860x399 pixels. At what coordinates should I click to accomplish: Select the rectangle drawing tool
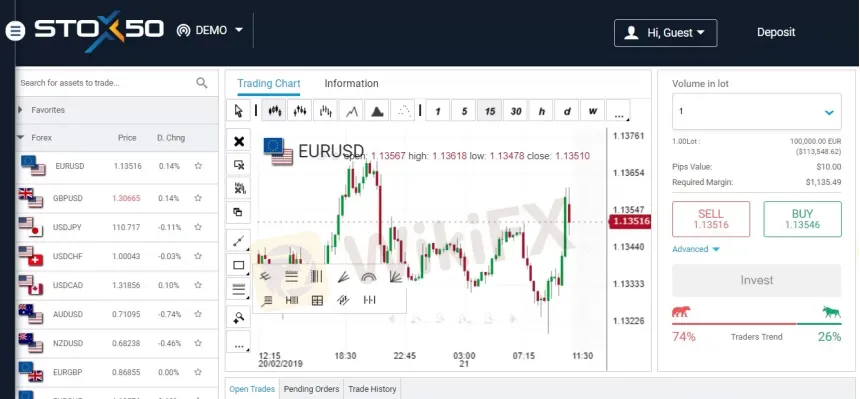pyautogui.click(x=239, y=265)
